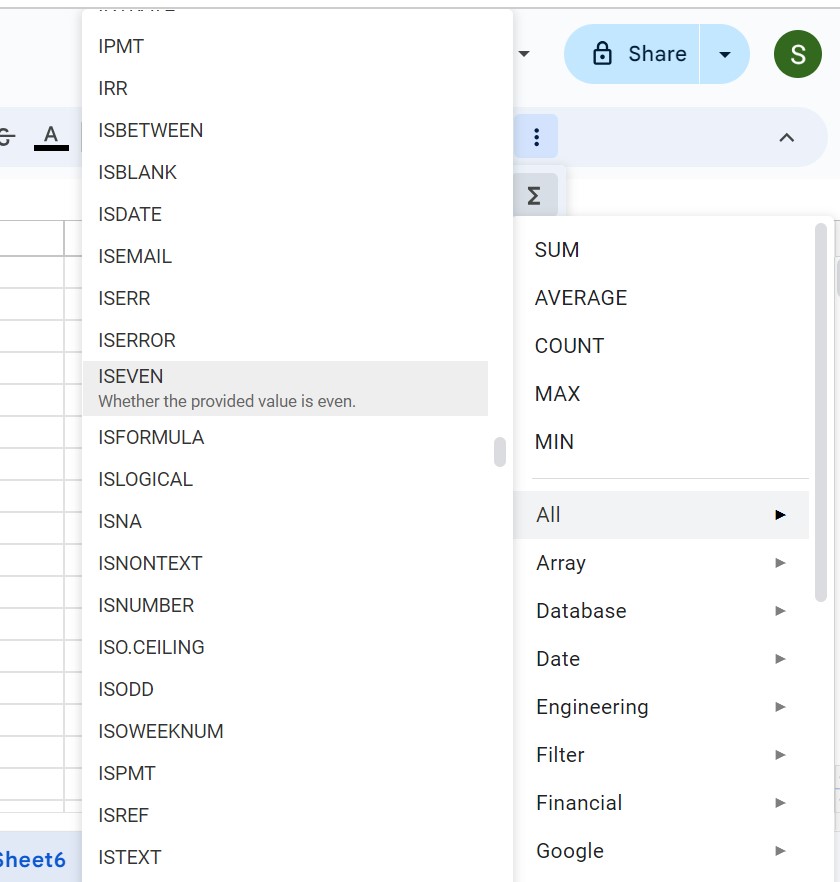Pick the ISNONTEXT function
Viewport: 840px width, 882px height.
[x=285, y=564]
